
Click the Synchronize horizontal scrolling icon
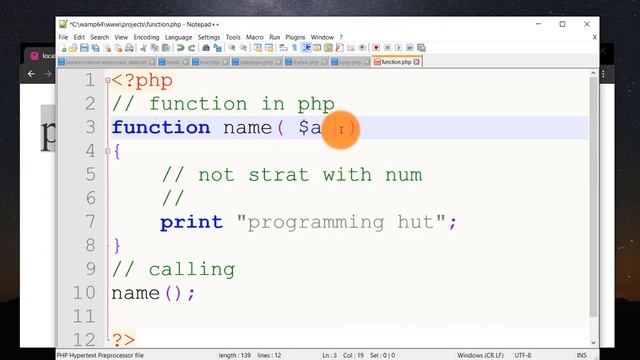pyautogui.click(x=269, y=48)
